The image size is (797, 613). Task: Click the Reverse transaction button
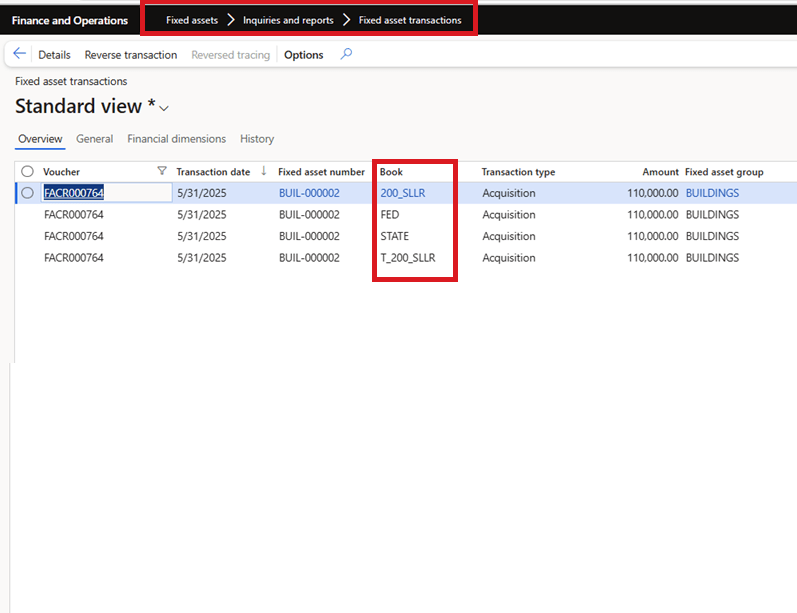tap(130, 55)
